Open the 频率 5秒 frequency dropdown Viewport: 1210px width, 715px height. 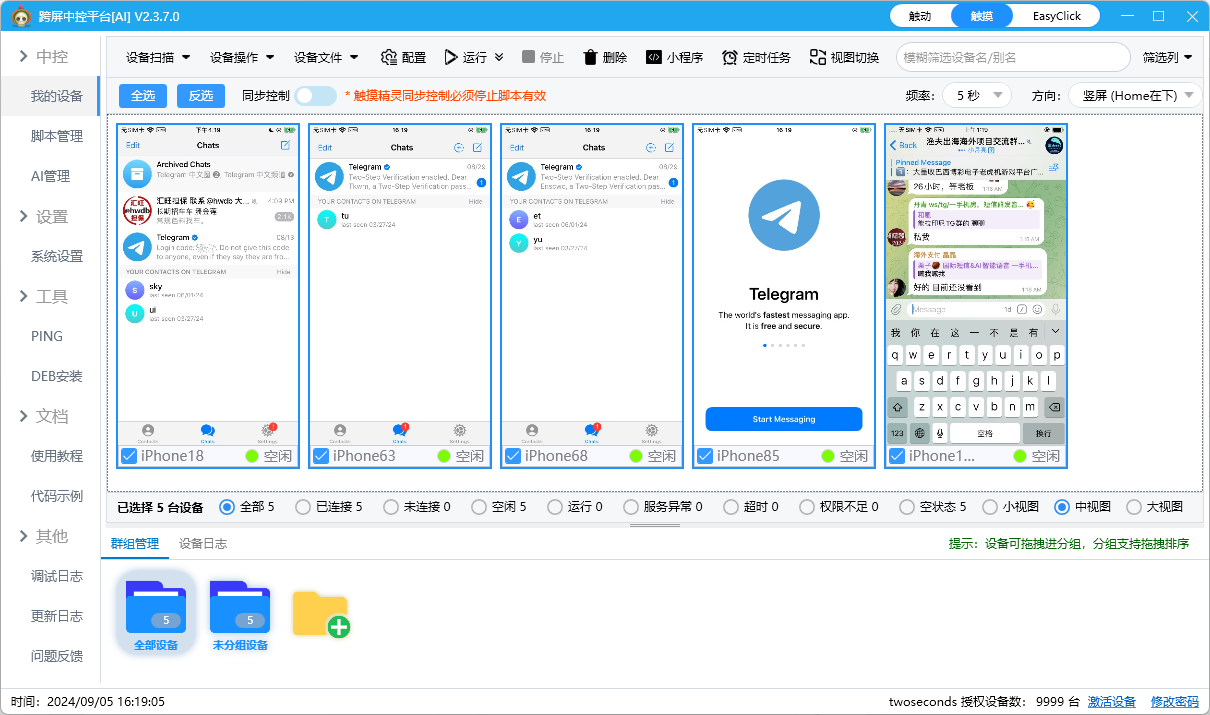click(977, 95)
